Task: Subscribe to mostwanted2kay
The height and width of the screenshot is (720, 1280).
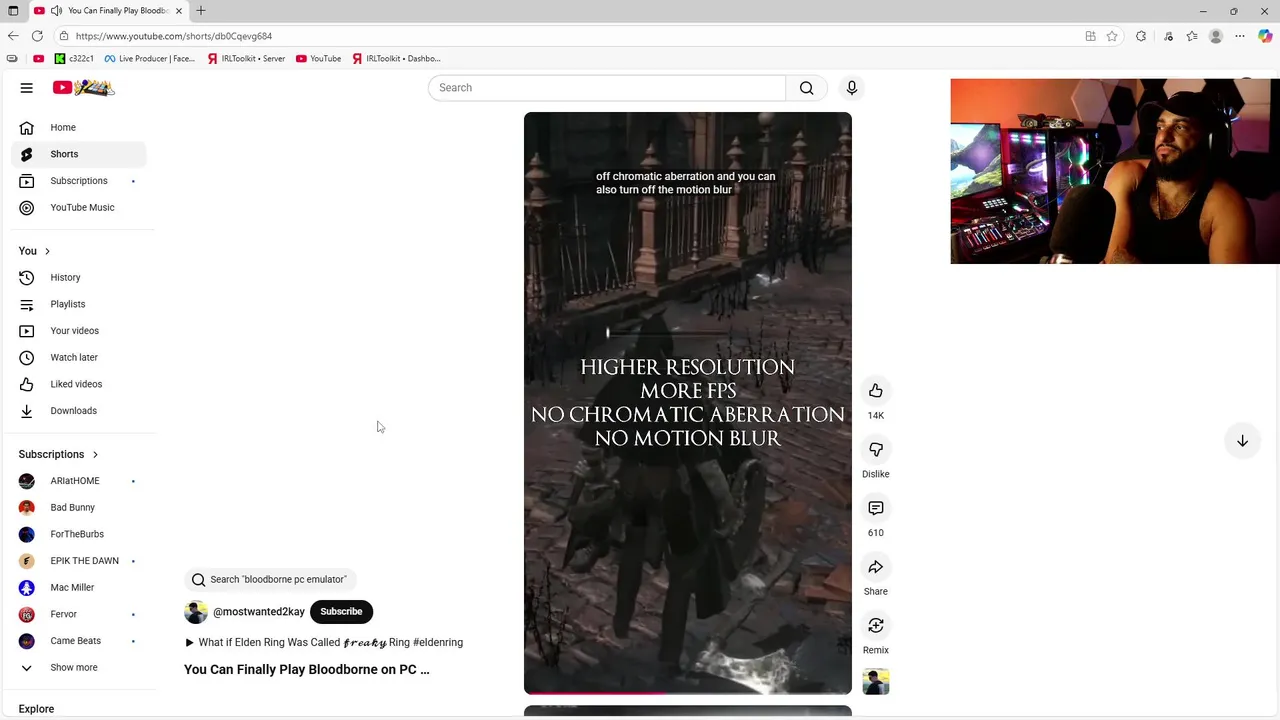Action: tap(341, 612)
